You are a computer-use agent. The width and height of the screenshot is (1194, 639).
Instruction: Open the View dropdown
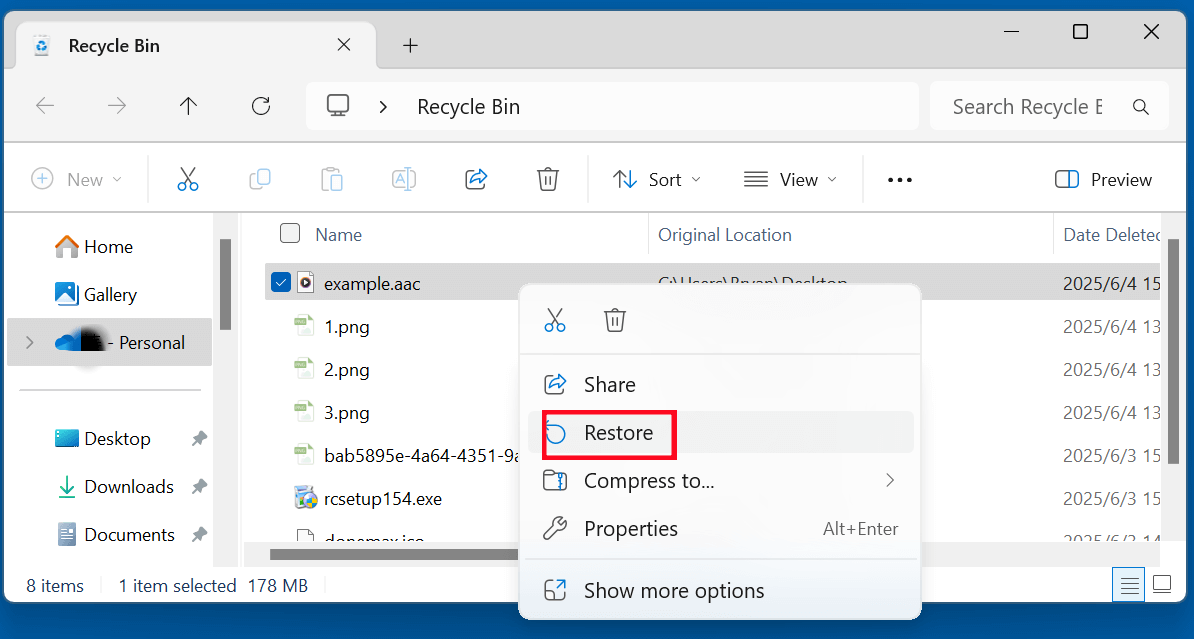[x=790, y=179]
